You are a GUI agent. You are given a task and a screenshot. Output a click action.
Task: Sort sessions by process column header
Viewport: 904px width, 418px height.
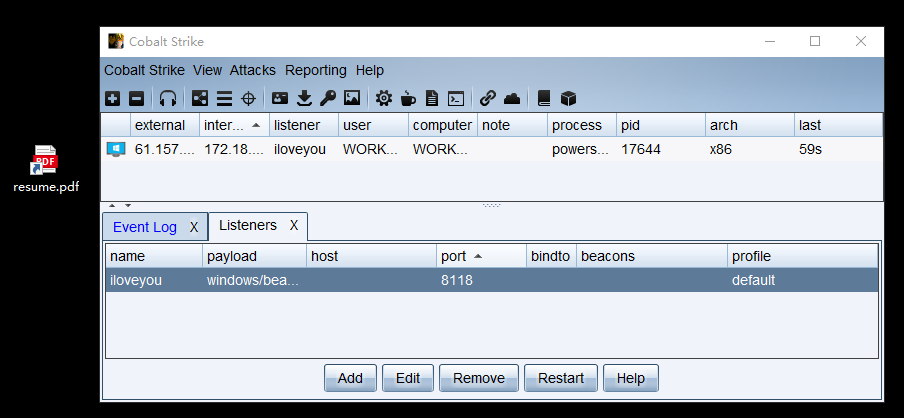pos(582,125)
